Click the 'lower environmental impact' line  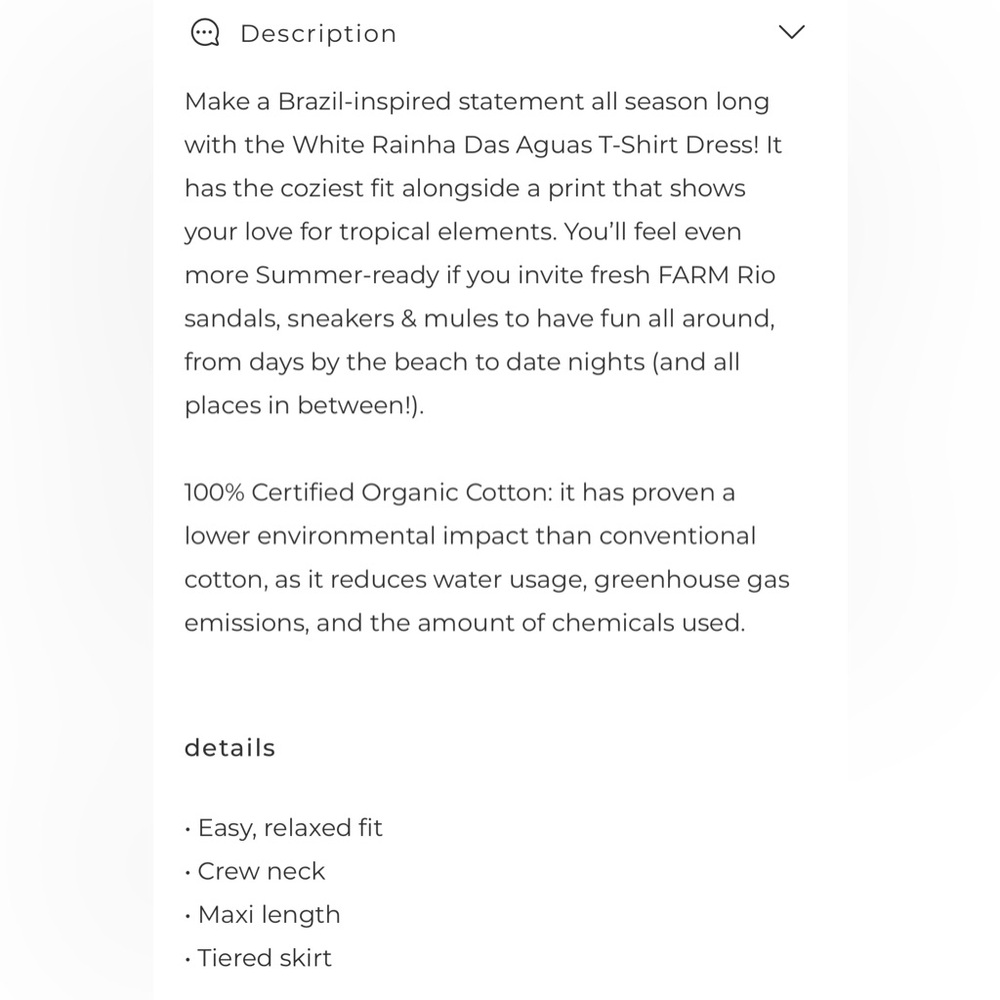pos(470,536)
